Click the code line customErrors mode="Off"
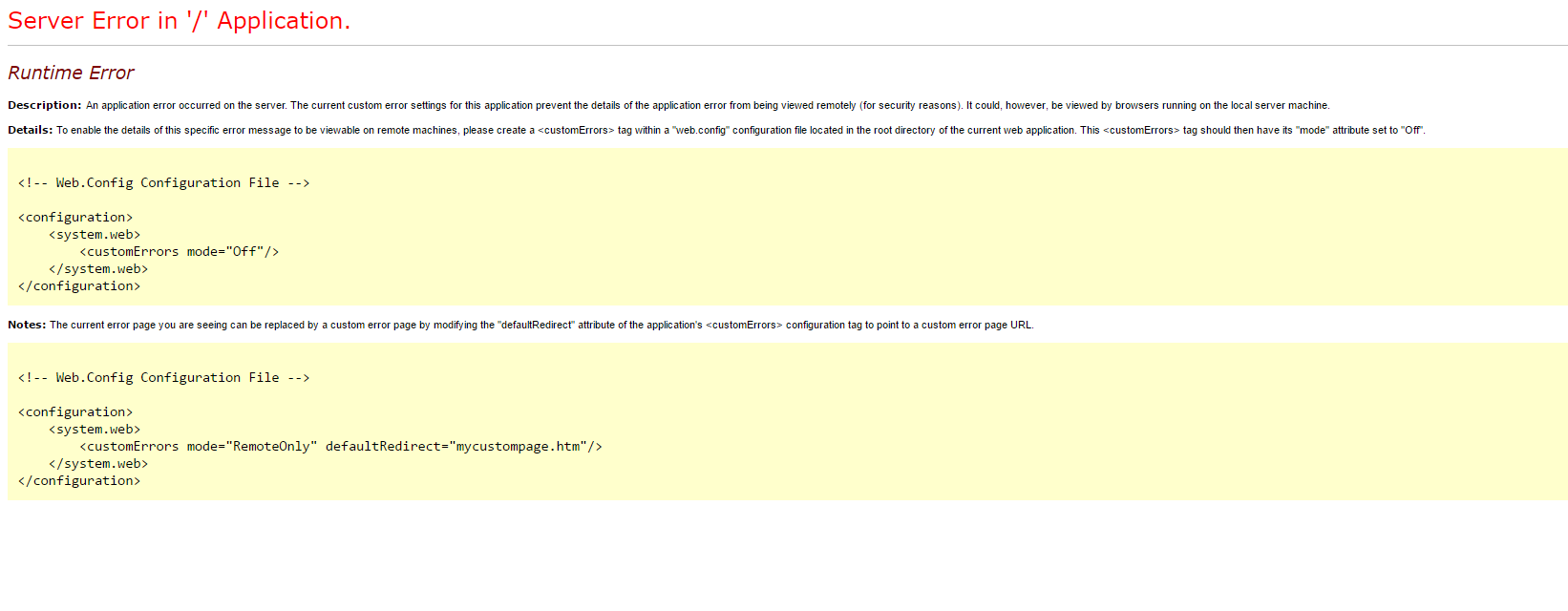The image size is (1568, 611). click(x=180, y=252)
